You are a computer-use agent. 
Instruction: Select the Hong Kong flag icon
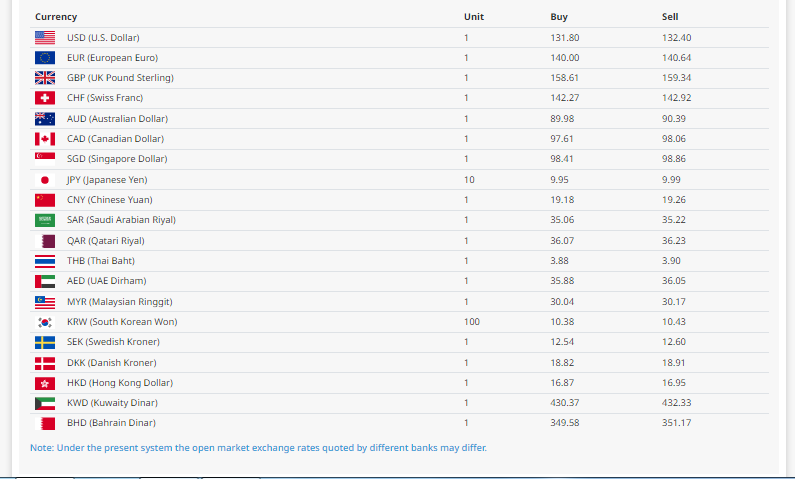point(45,383)
